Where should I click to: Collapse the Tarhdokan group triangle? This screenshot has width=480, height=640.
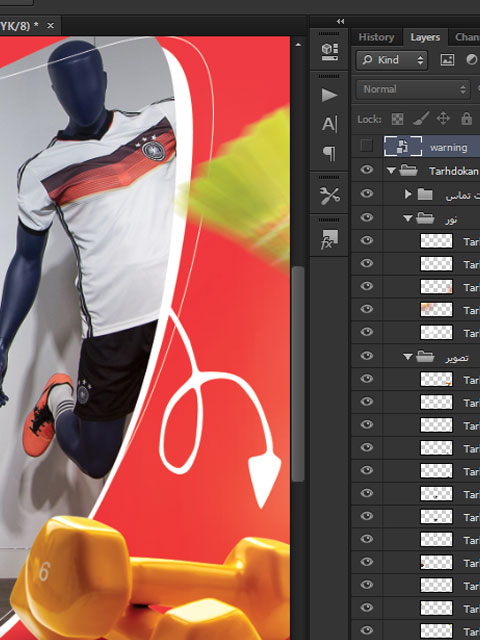391,171
